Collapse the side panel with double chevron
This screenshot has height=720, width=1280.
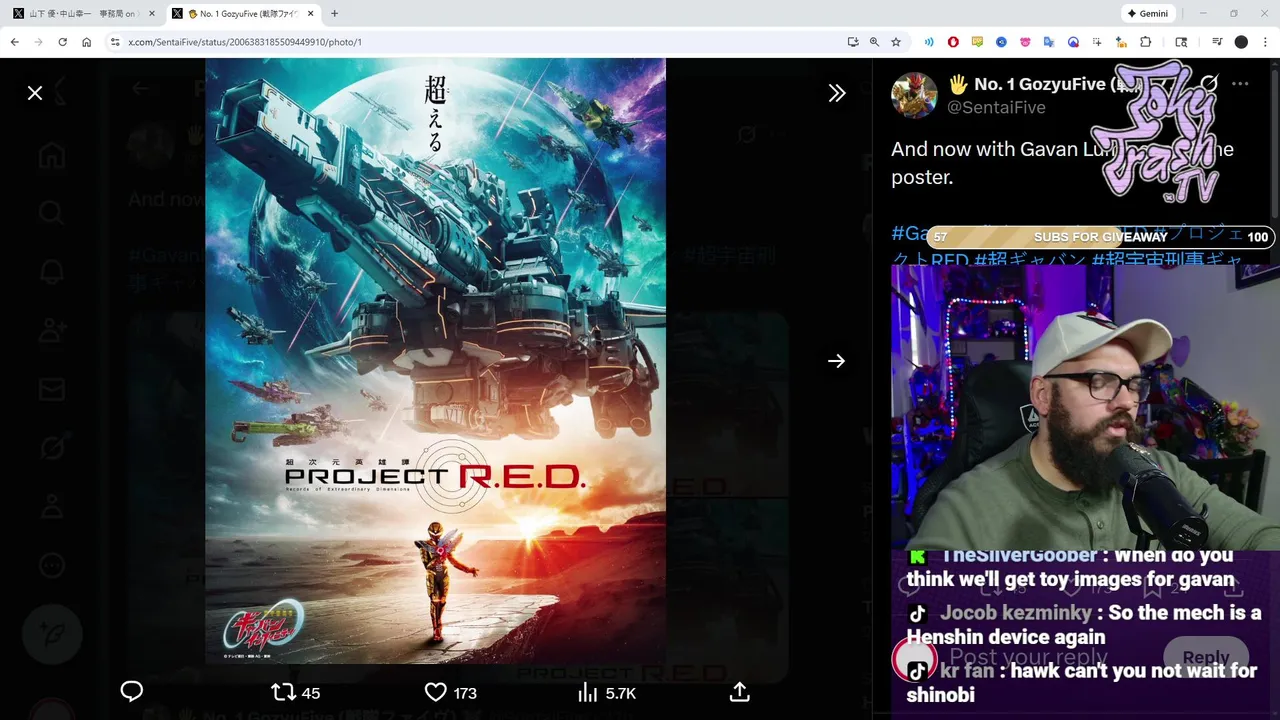[837, 93]
